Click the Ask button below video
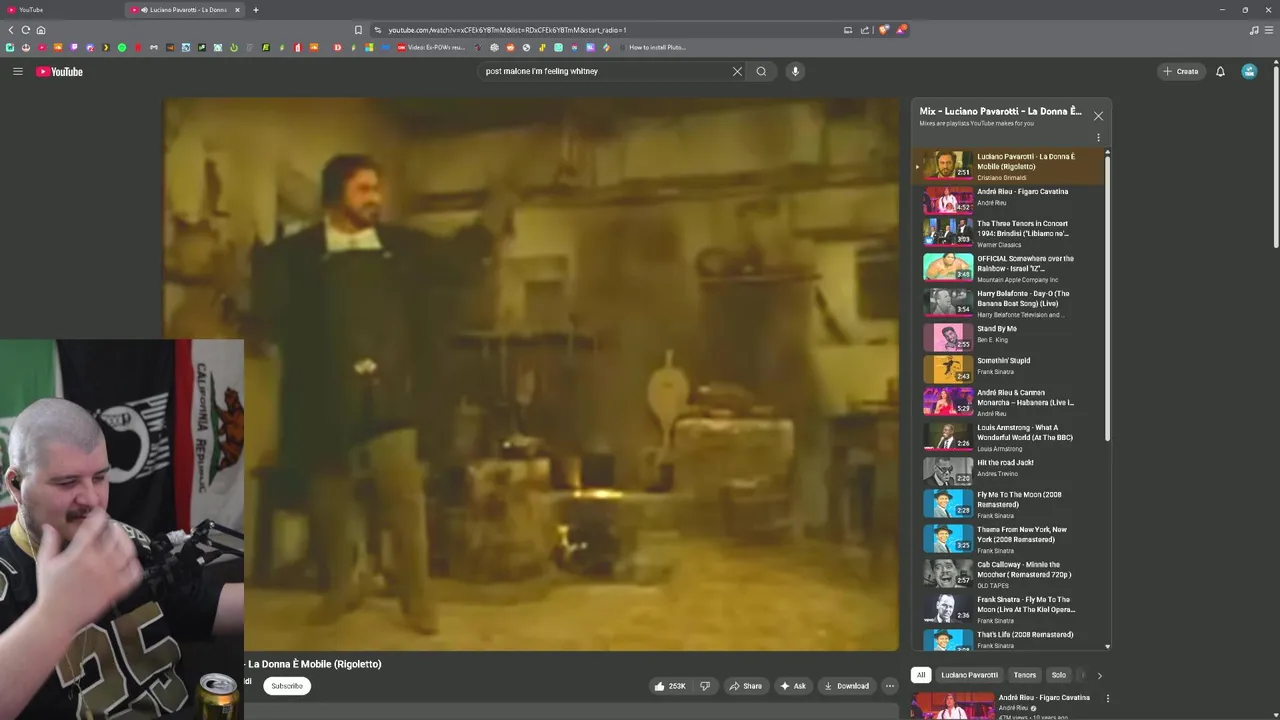Screen dimensions: 1280x720 tap(793, 686)
